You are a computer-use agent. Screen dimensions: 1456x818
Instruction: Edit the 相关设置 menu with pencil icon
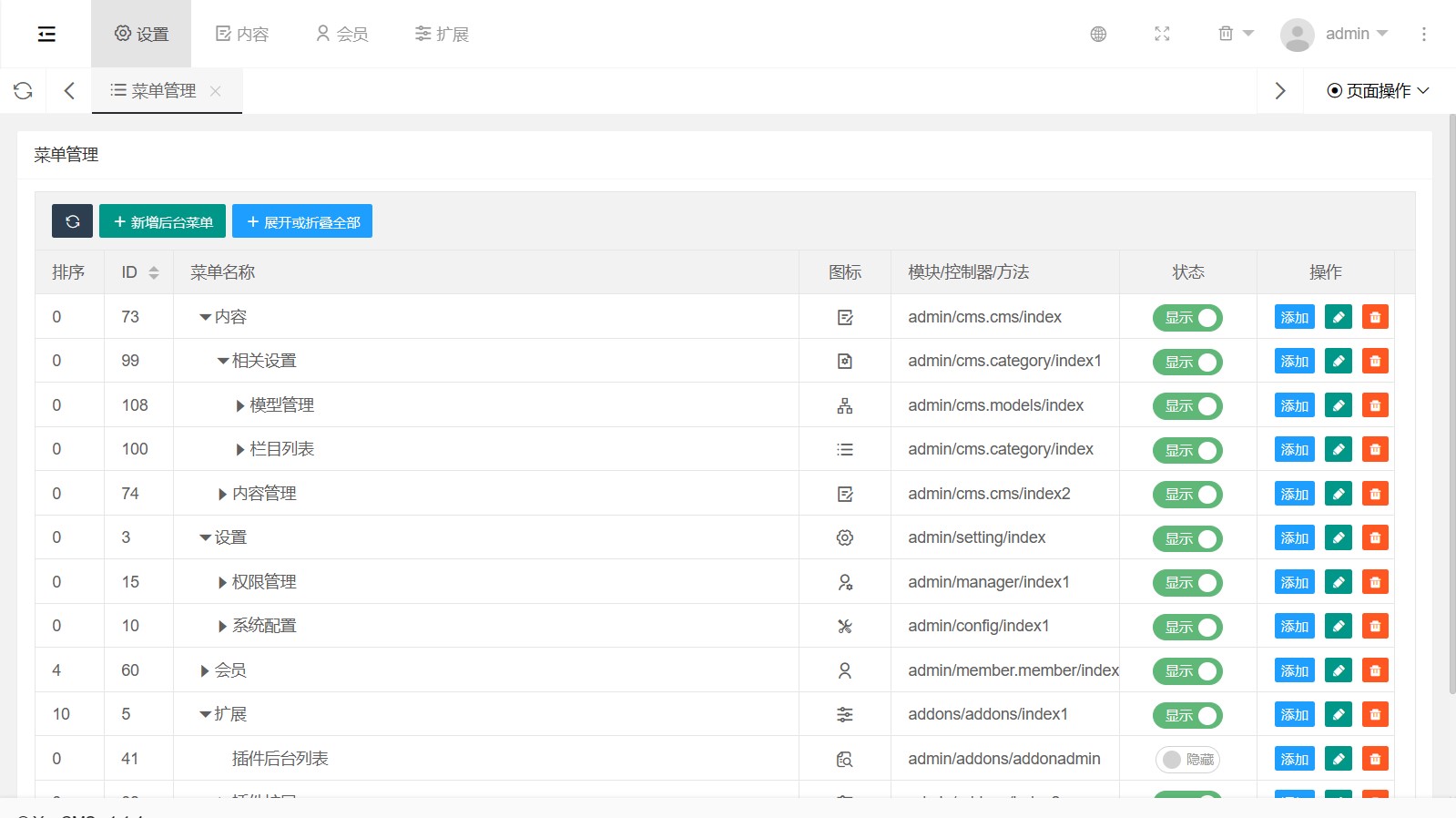1339,361
